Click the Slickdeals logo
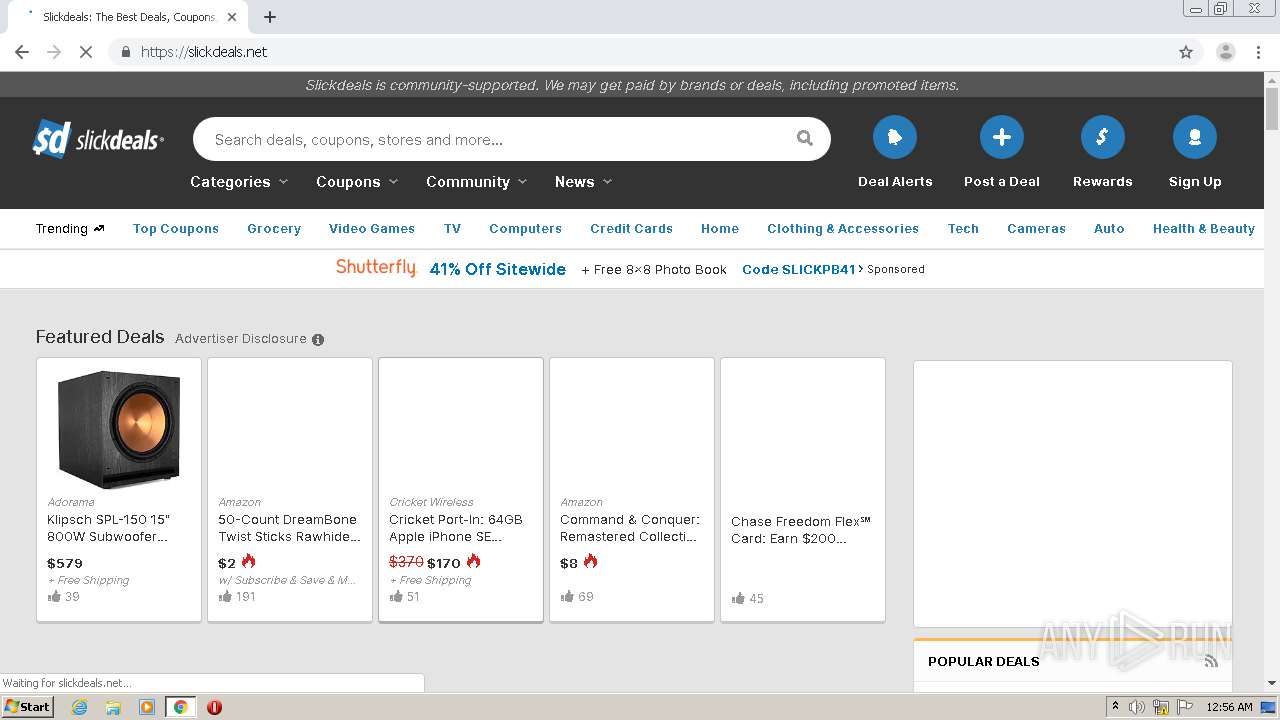 (98, 139)
